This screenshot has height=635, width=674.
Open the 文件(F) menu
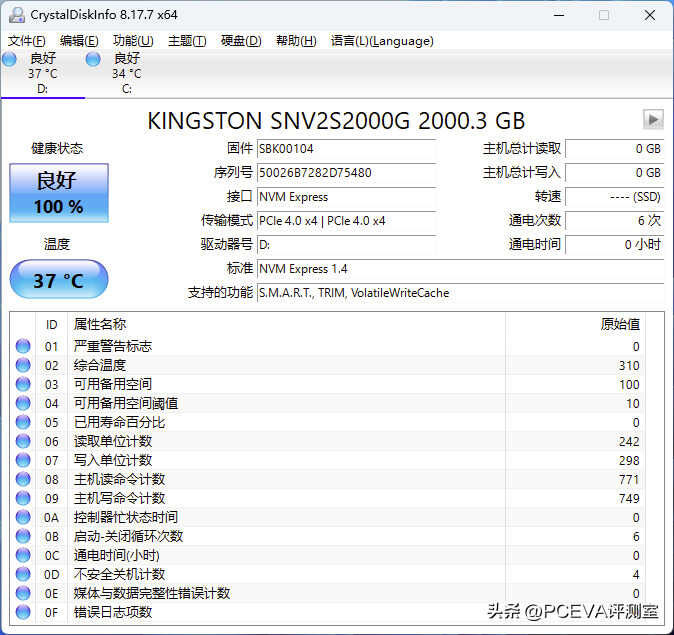pos(27,41)
